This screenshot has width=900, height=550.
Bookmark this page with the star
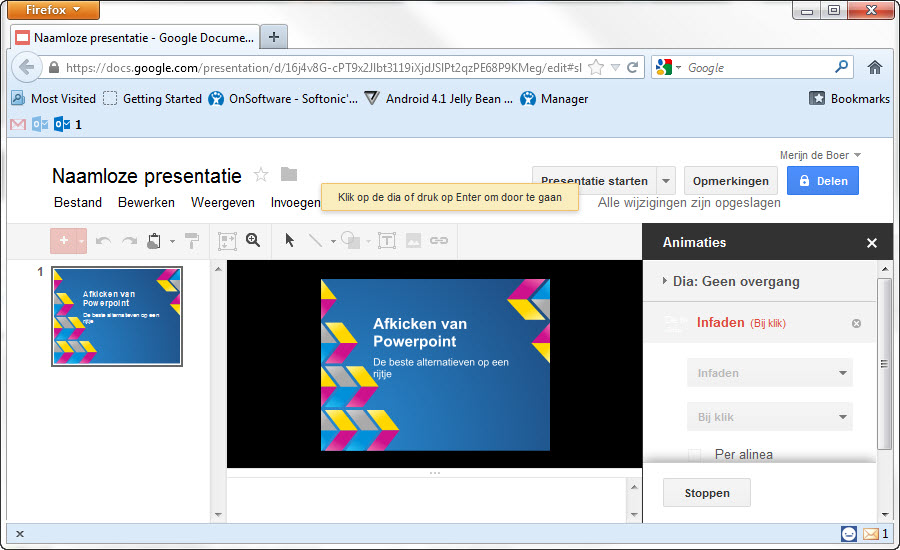(x=596, y=68)
